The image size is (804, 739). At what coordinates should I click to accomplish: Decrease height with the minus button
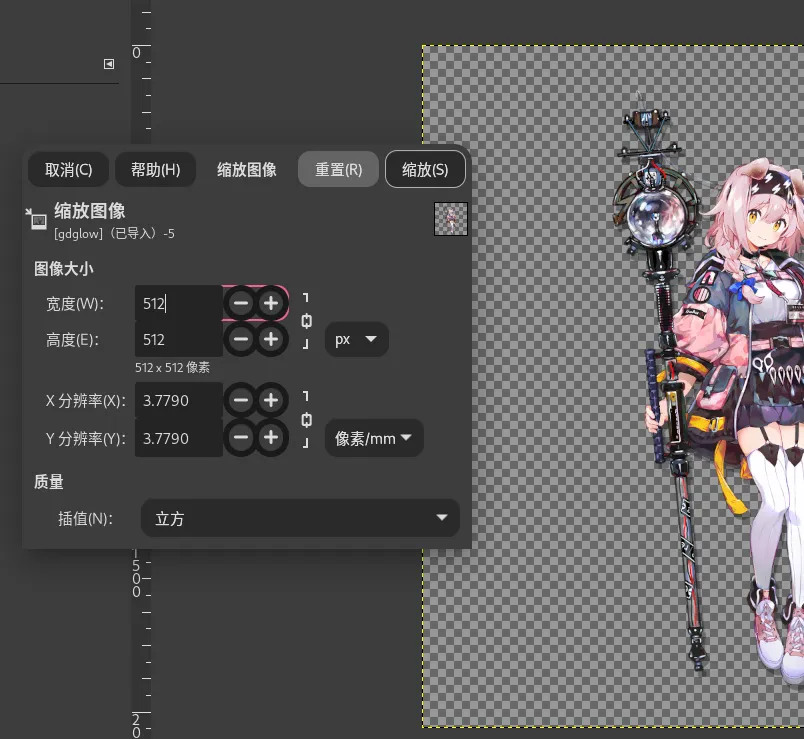pyautogui.click(x=241, y=339)
